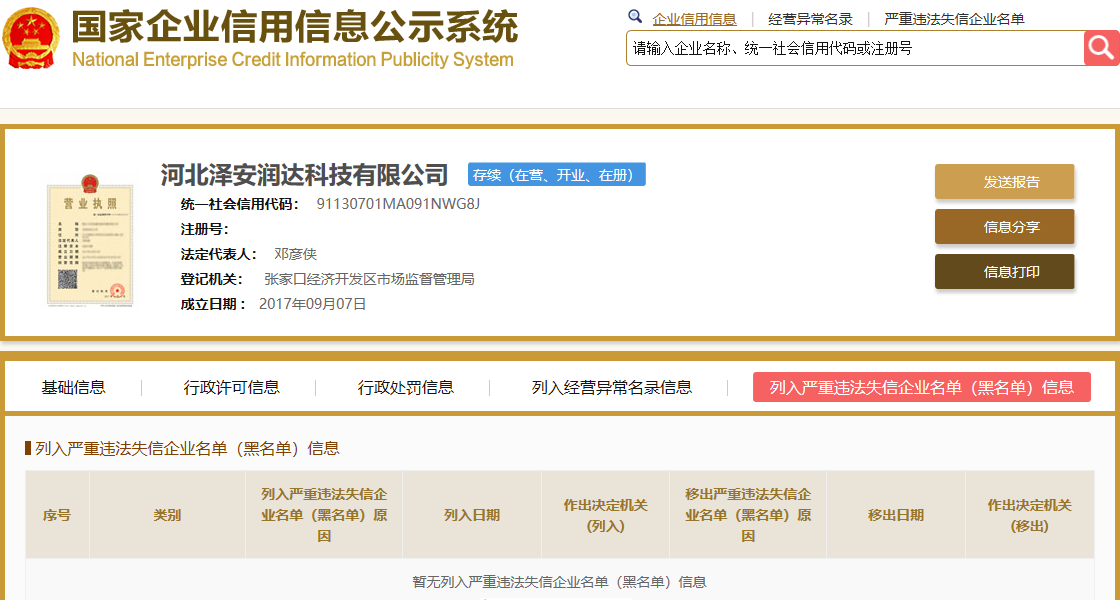Click the section heading above the blacklist table

tap(187, 449)
